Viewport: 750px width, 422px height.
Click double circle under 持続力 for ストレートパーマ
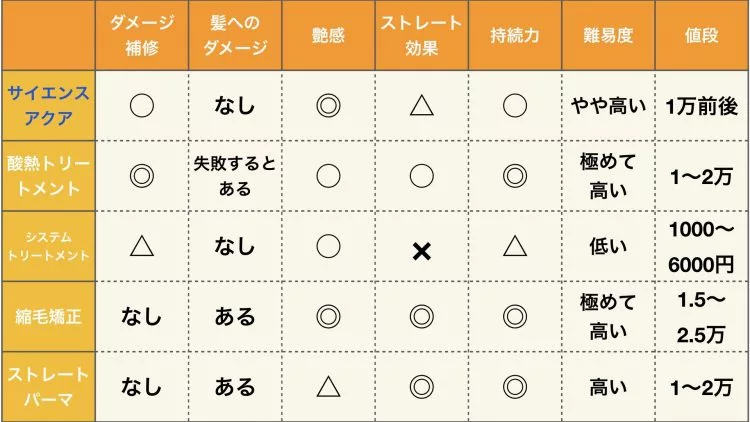(515, 387)
